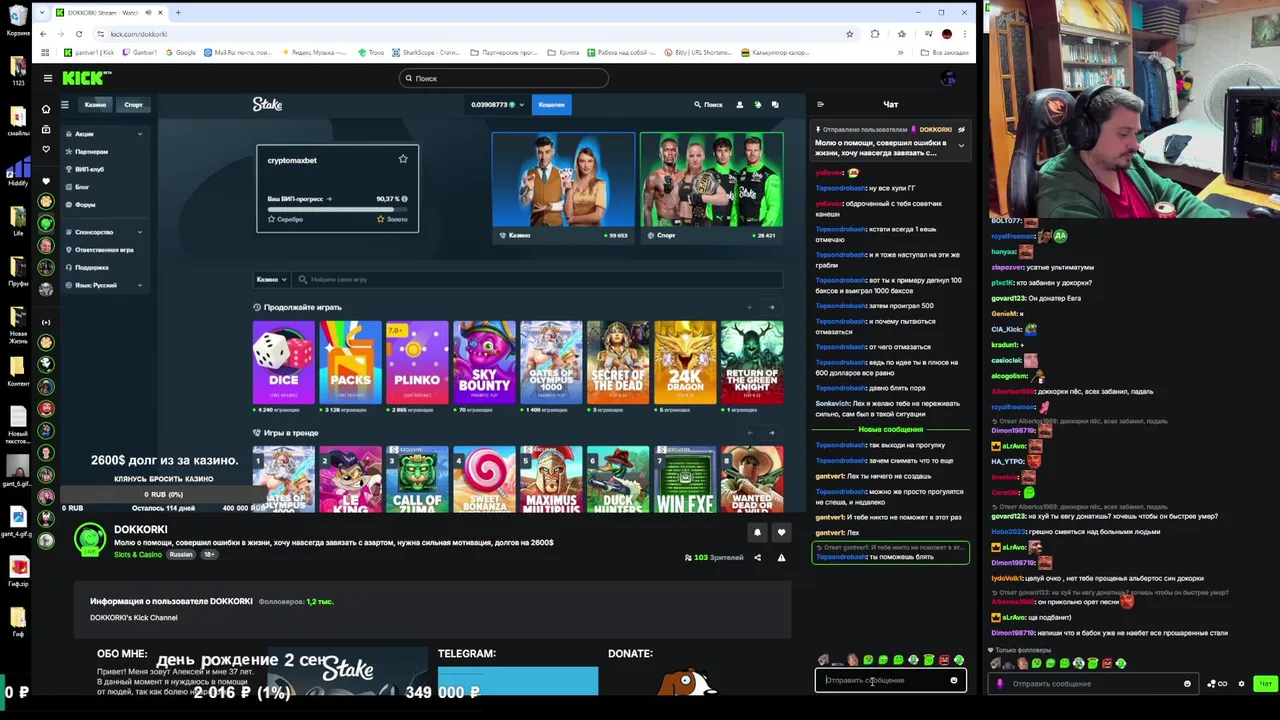Click the blue Кошелек button
Screen dimensions: 1280x720
[551, 104]
